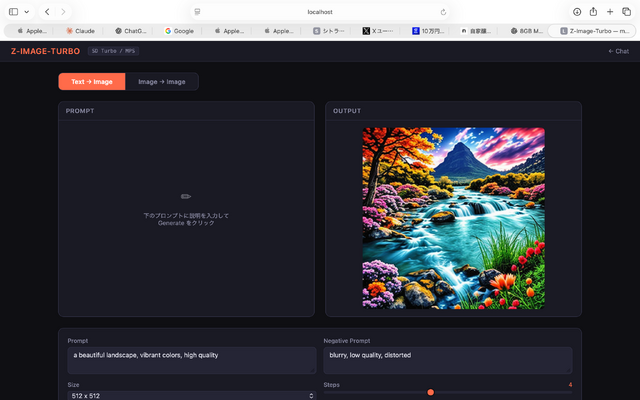Click the Prompt text field
The image size is (640, 400).
coord(192,360)
